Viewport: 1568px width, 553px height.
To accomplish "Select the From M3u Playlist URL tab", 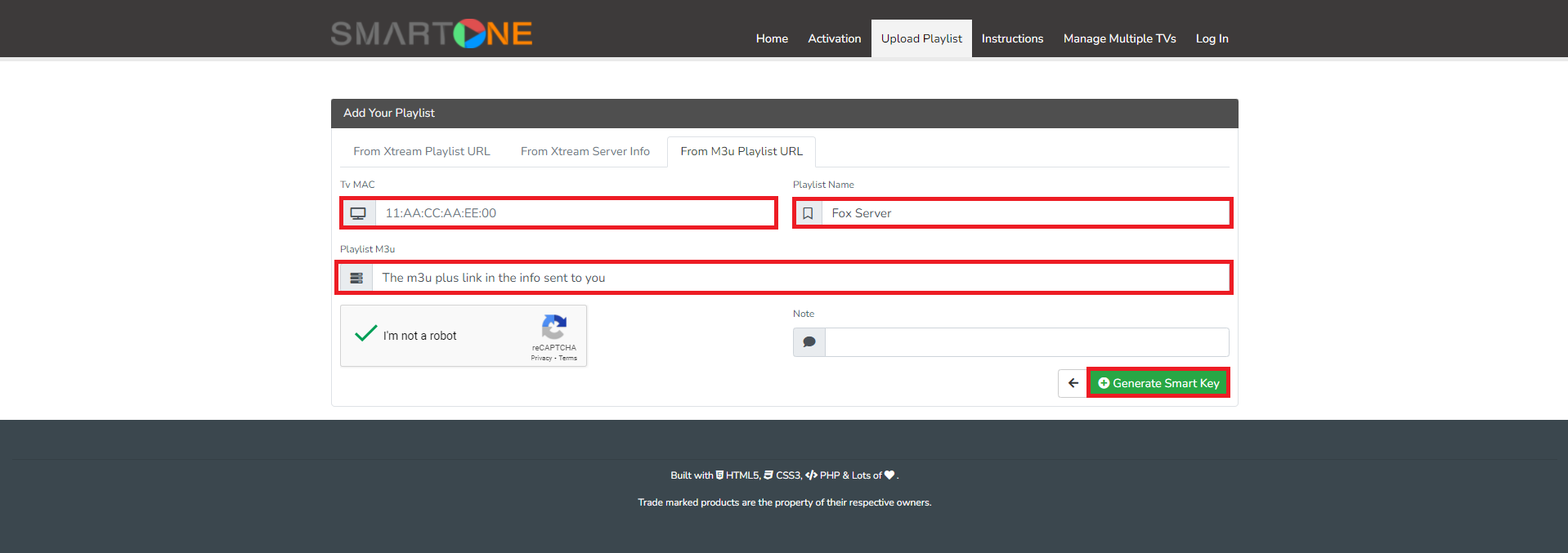I will point(741,152).
